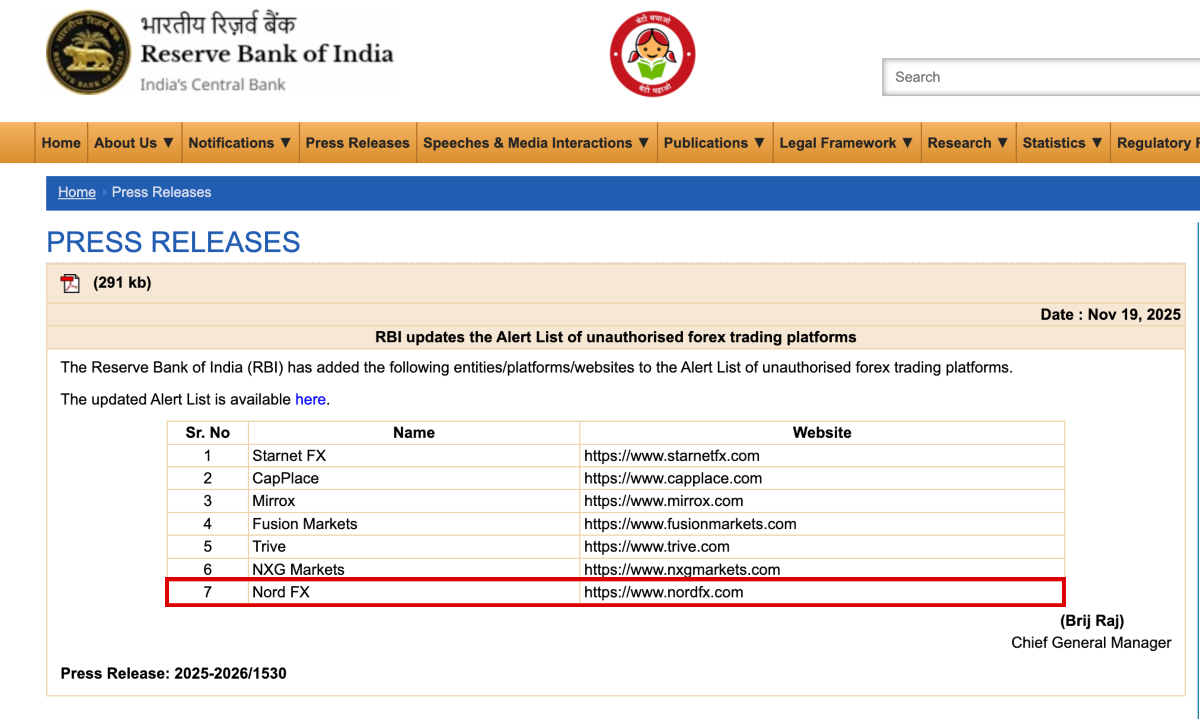Image resolution: width=1200 pixels, height=719 pixels.
Task: Open the Home menu item
Action: [61, 143]
